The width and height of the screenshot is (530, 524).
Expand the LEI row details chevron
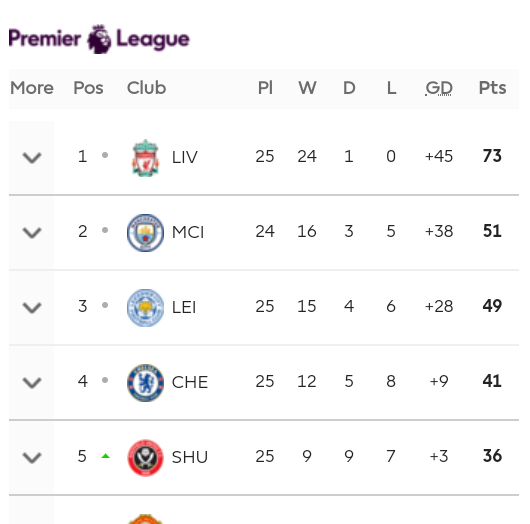(32, 308)
